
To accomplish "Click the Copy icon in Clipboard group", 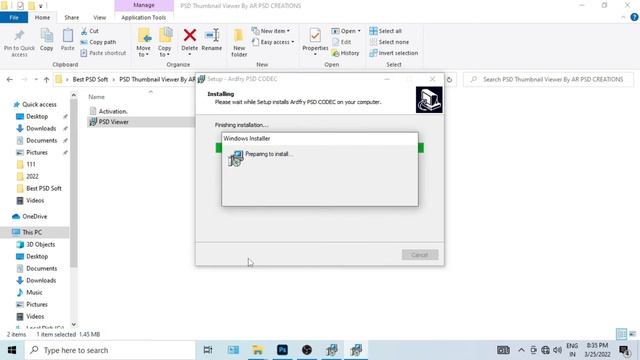I will coord(47,40).
